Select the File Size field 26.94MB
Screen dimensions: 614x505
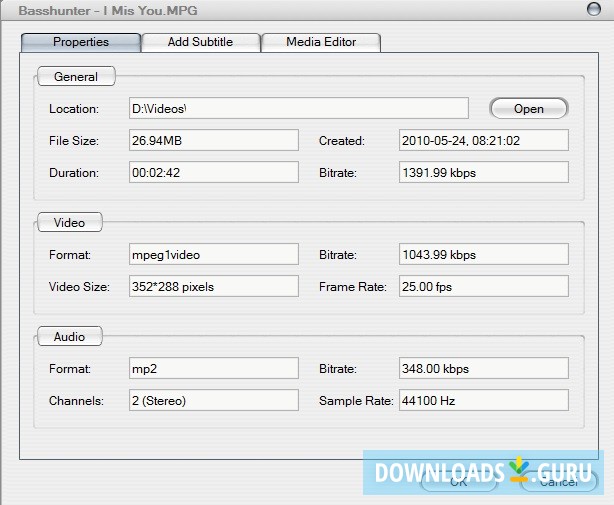214,140
